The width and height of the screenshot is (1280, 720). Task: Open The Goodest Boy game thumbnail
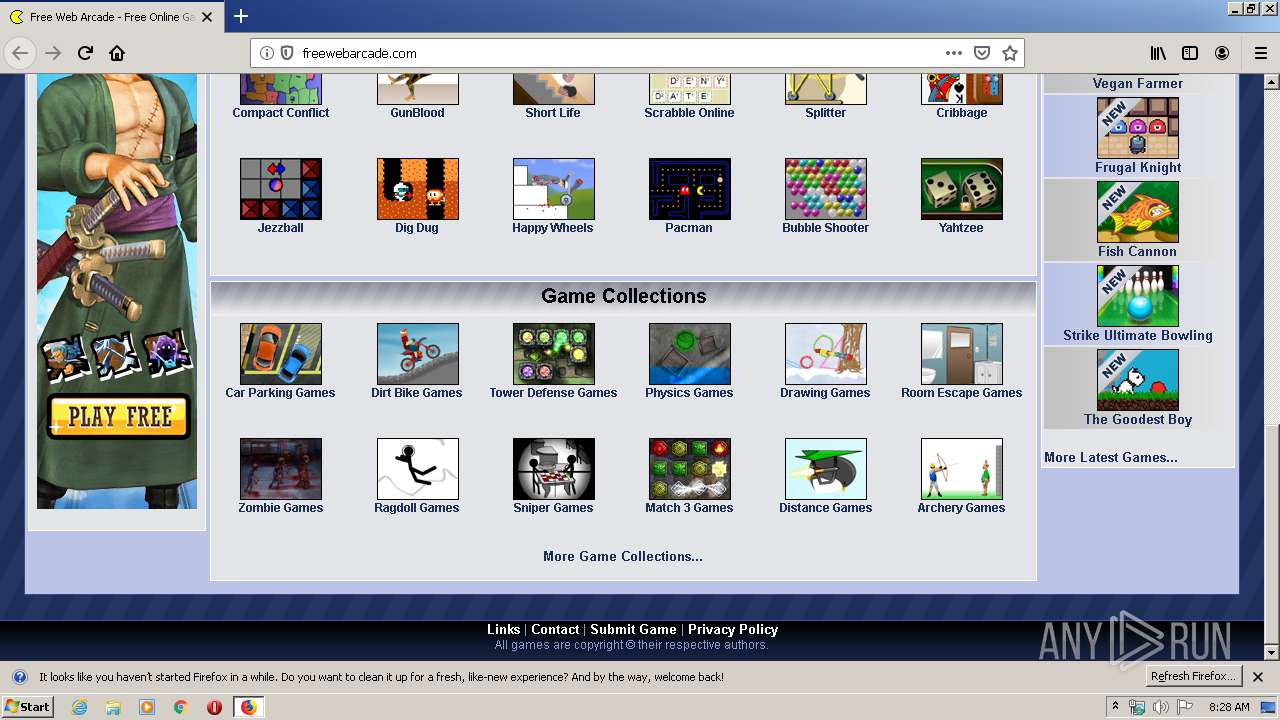coord(1137,380)
